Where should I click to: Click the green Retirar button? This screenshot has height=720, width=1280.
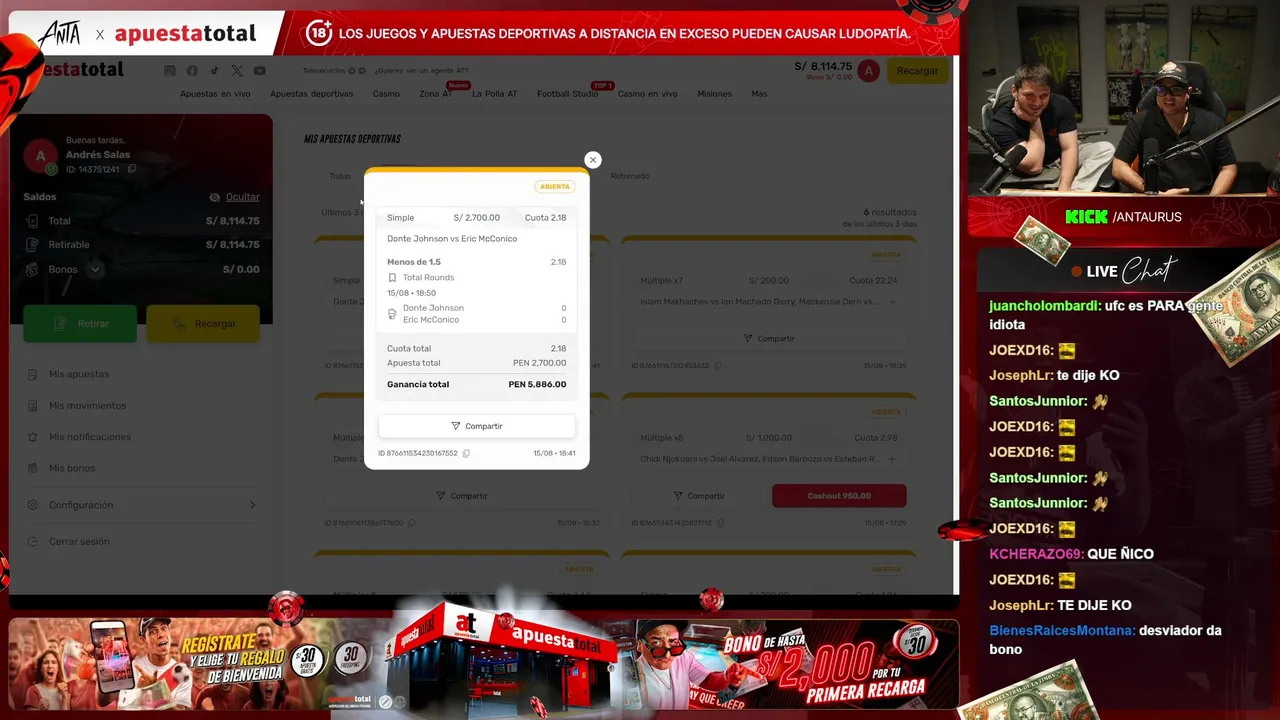click(x=80, y=324)
